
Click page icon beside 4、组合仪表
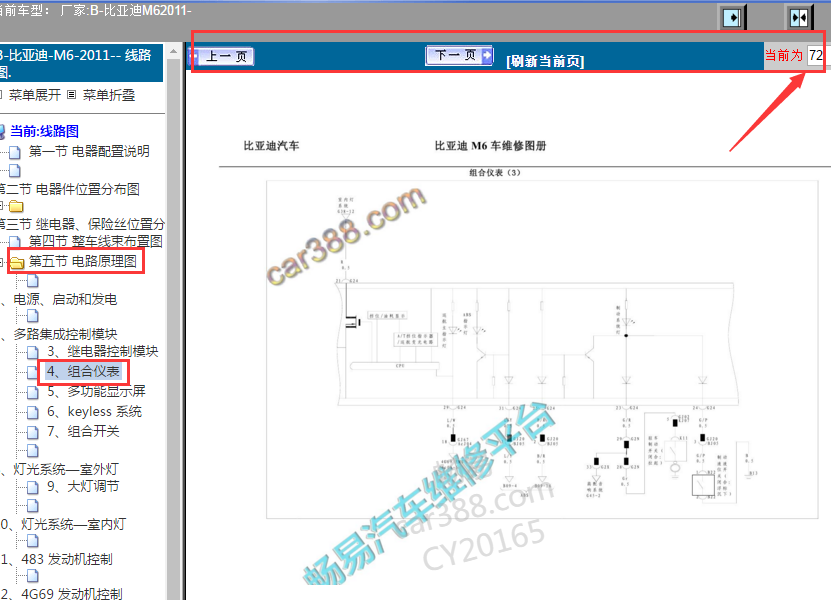(x=33, y=372)
